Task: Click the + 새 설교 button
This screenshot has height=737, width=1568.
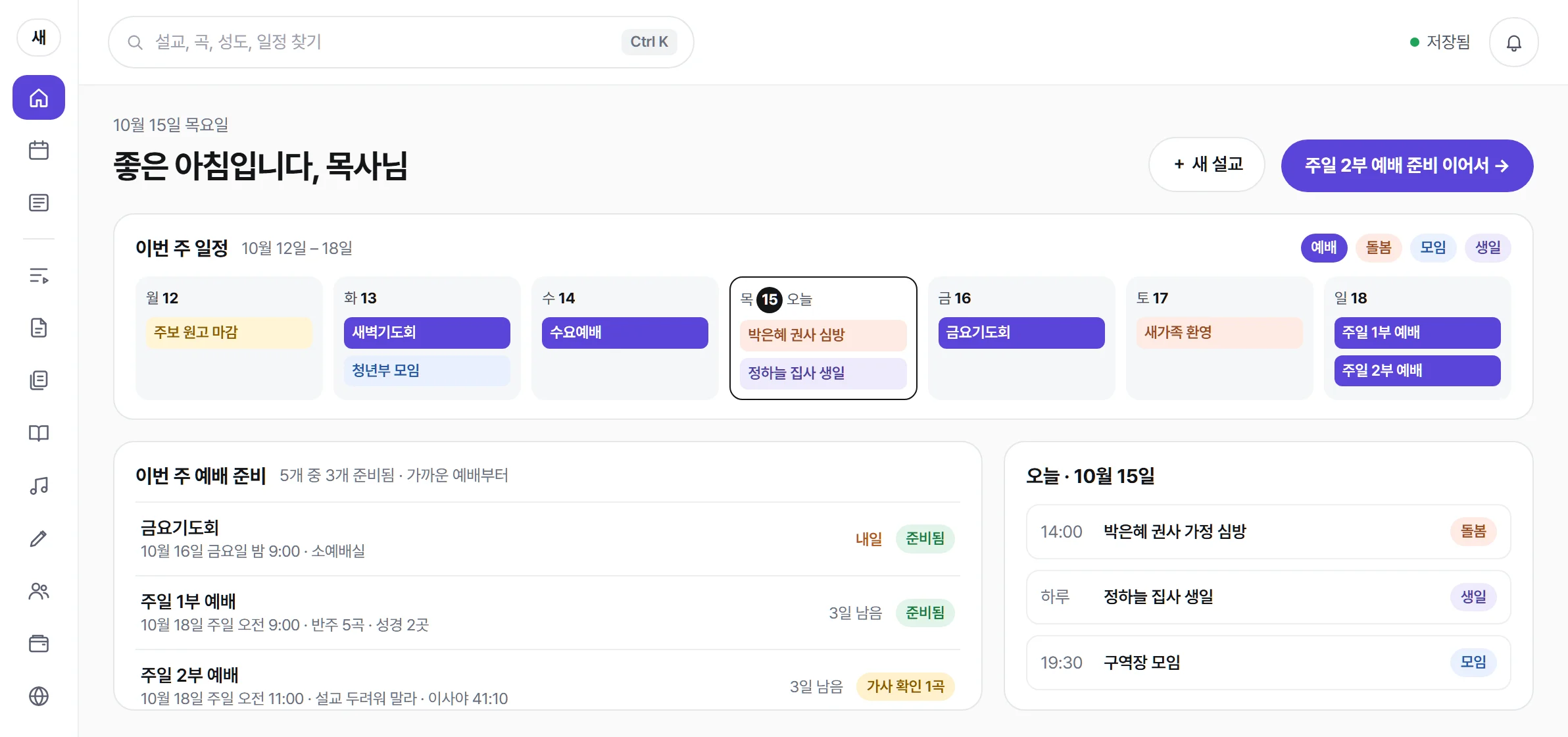Action: (1207, 165)
